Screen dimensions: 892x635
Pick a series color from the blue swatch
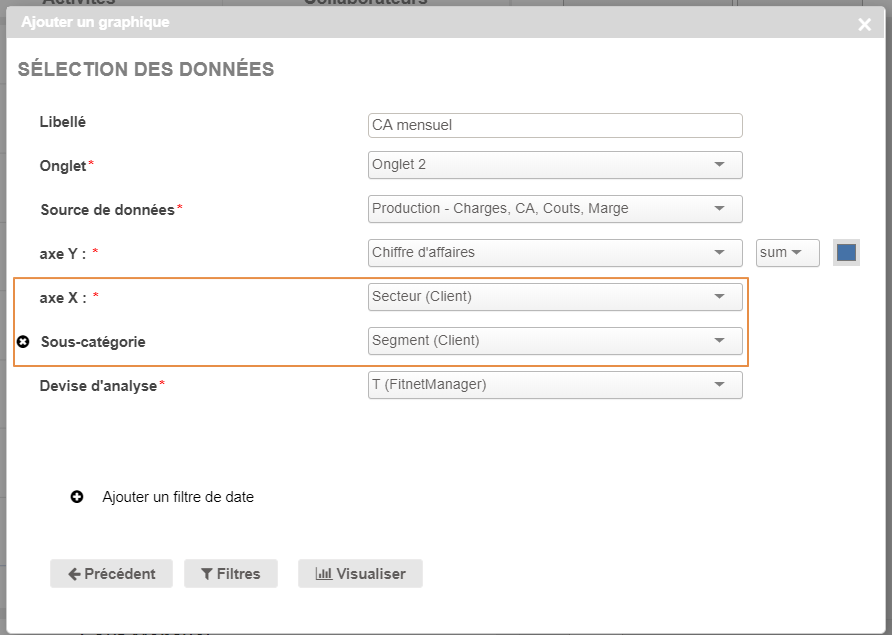(x=846, y=253)
